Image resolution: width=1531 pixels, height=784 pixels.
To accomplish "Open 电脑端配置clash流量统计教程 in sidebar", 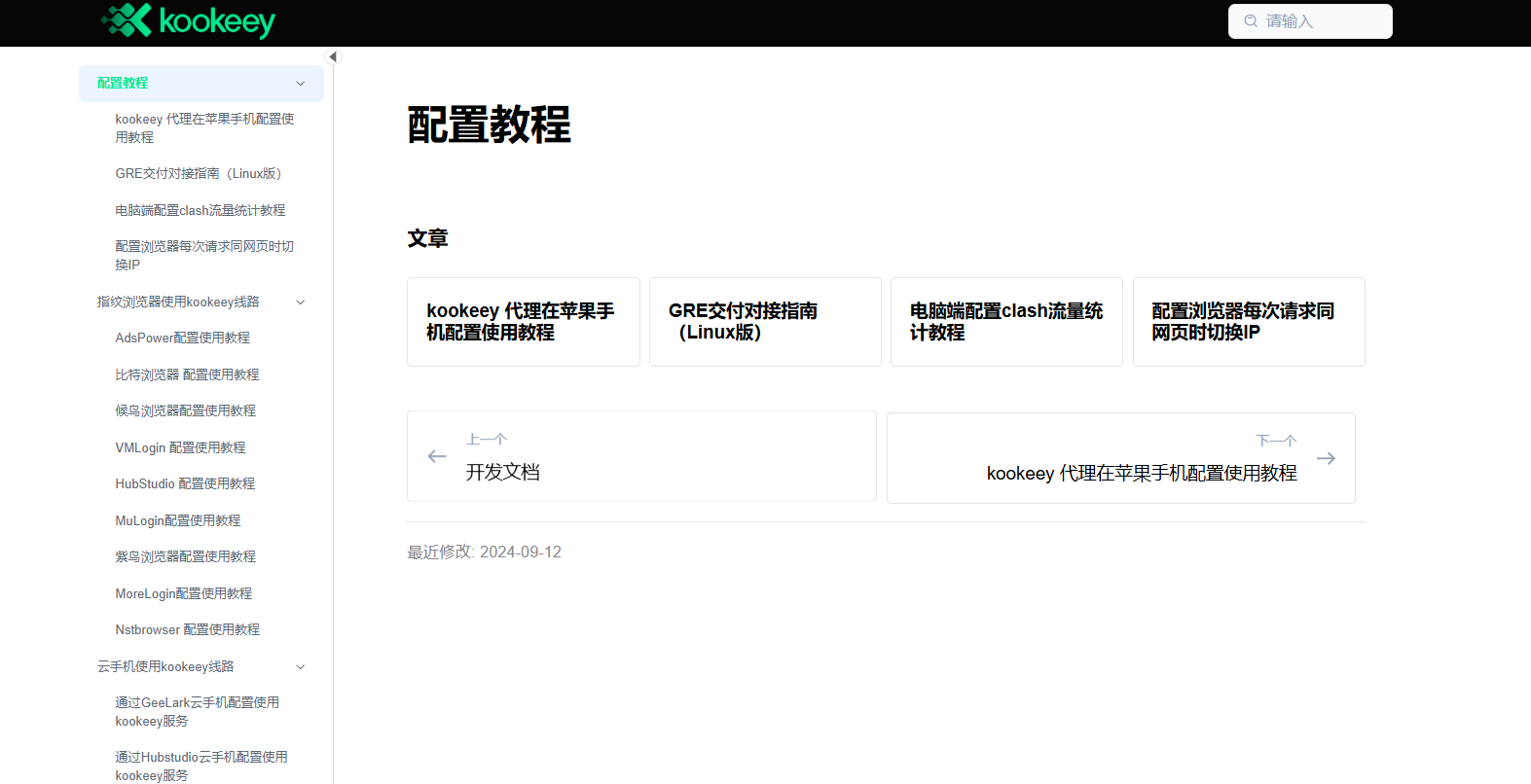I will (x=200, y=210).
